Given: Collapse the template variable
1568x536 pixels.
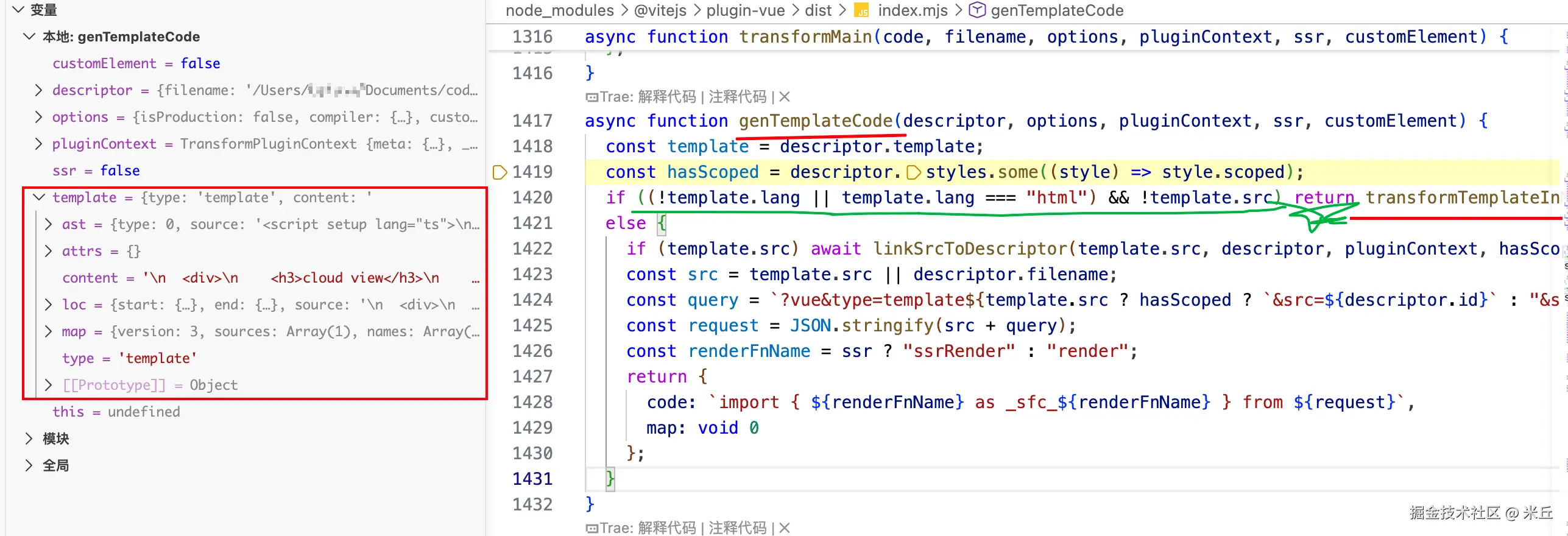Looking at the screenshot, I should coord(39,197).
